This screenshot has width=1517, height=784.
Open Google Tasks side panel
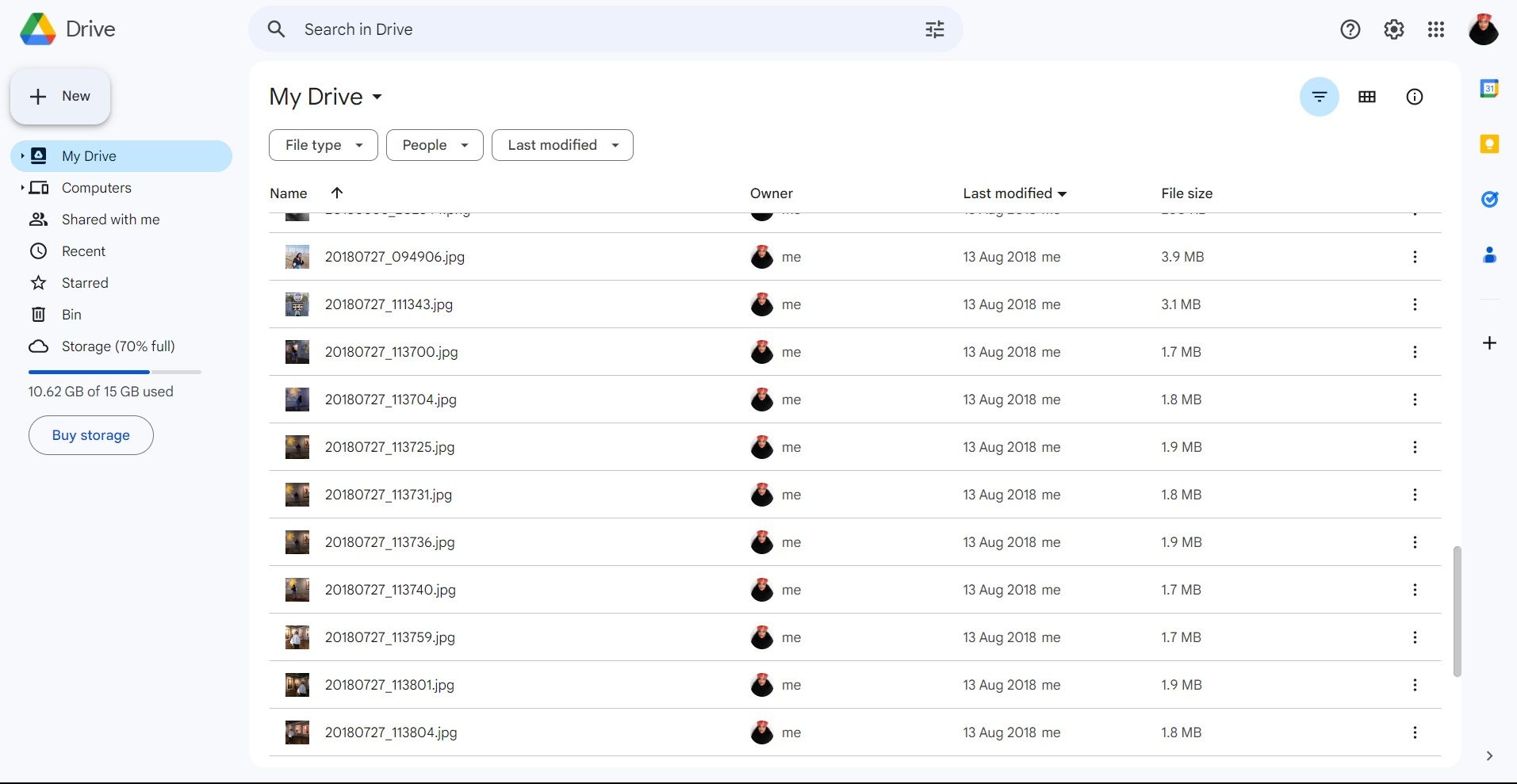coord(1489,199)
